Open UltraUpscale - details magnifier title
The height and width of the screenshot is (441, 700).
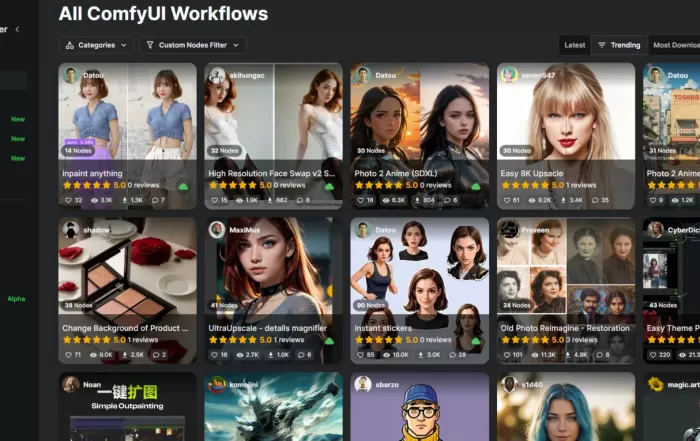[x=267, y=328]
